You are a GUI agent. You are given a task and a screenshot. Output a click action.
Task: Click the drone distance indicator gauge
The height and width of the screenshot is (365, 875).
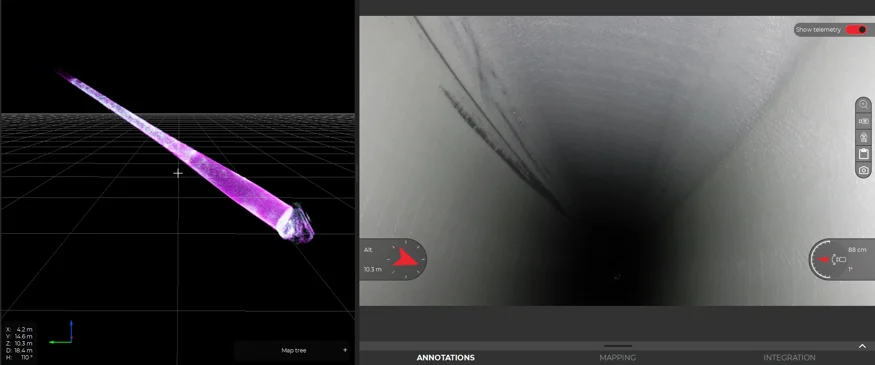842,260
